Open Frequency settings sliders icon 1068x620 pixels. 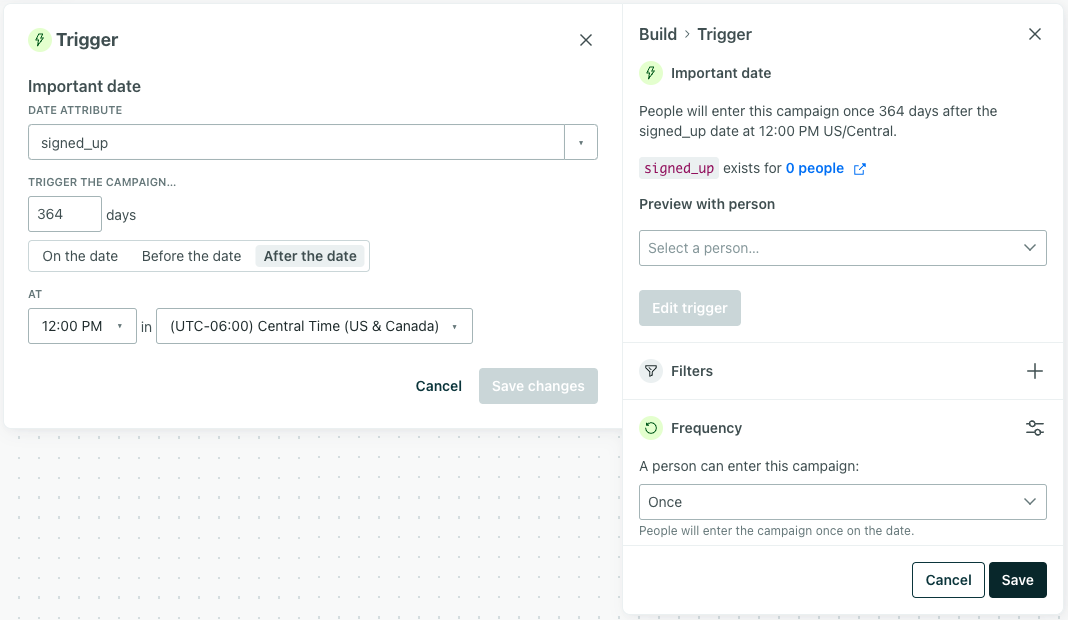tap(1035, 428)
